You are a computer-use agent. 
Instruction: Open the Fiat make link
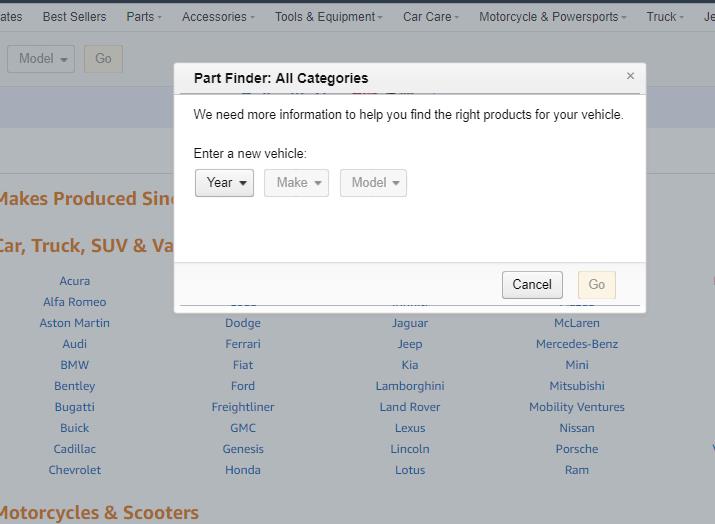coord(243,365)
